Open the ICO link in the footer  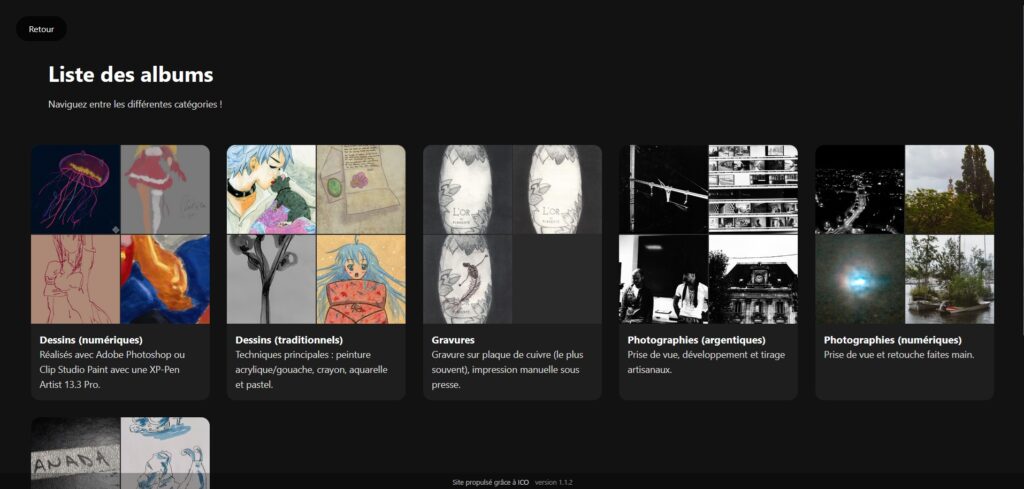tap(523, 482)
